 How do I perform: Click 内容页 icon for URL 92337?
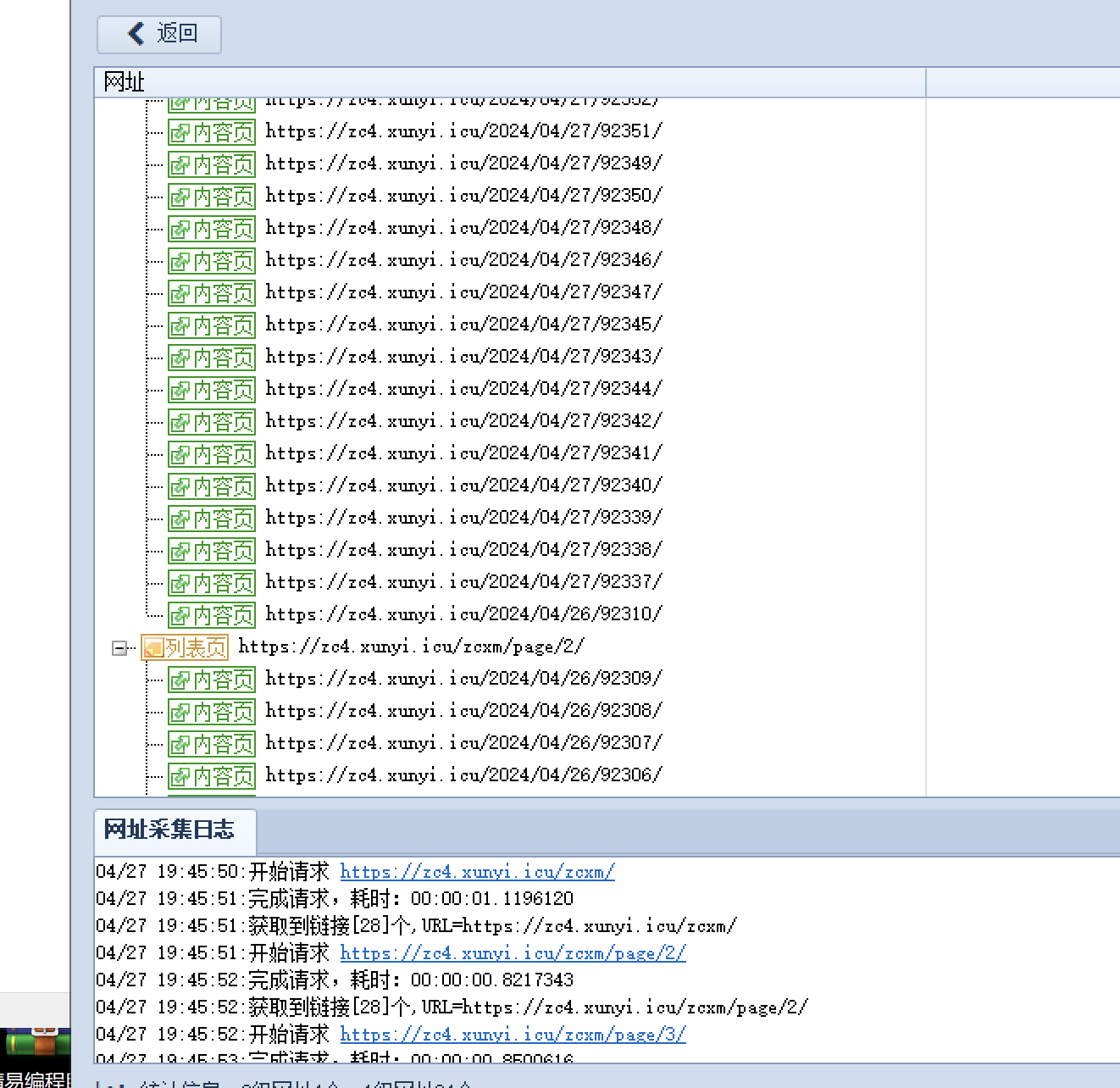tap(212, 583)
